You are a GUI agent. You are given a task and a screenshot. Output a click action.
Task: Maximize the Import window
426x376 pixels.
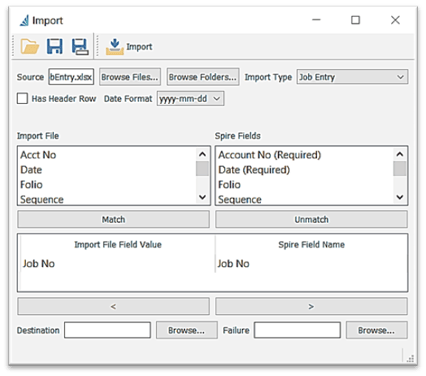point(356,20)
